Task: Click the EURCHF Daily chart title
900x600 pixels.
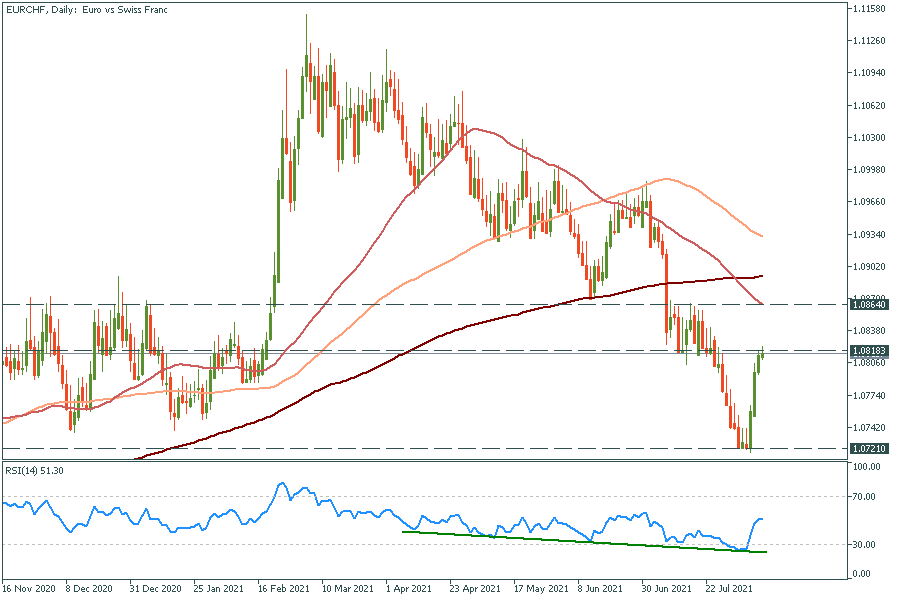Action: point(86,9)
